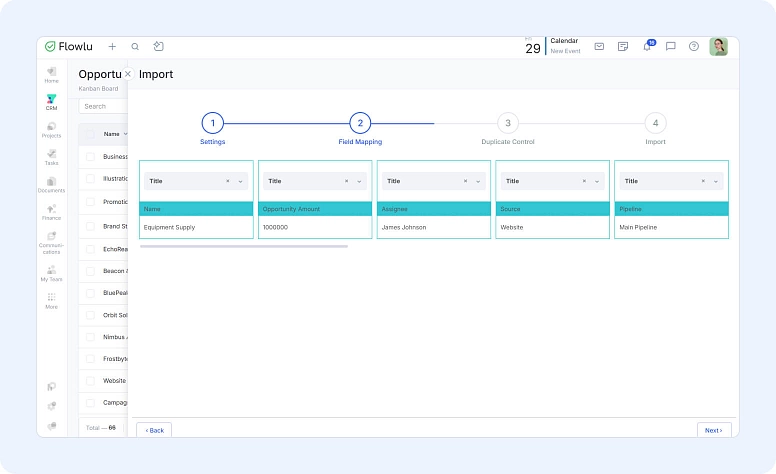776x474 pixels.
Task: Open the Tasks sidebar icon
Action: (51, 156)
